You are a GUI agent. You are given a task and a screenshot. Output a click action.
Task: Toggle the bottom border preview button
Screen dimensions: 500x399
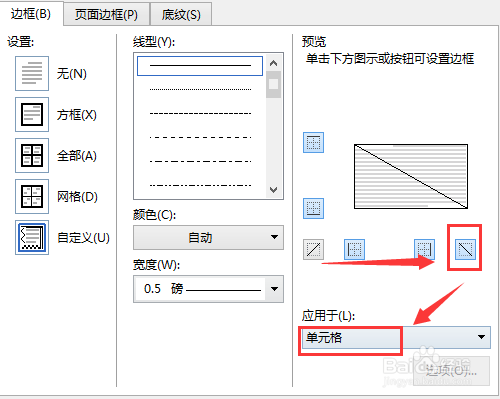coord(313,208)
